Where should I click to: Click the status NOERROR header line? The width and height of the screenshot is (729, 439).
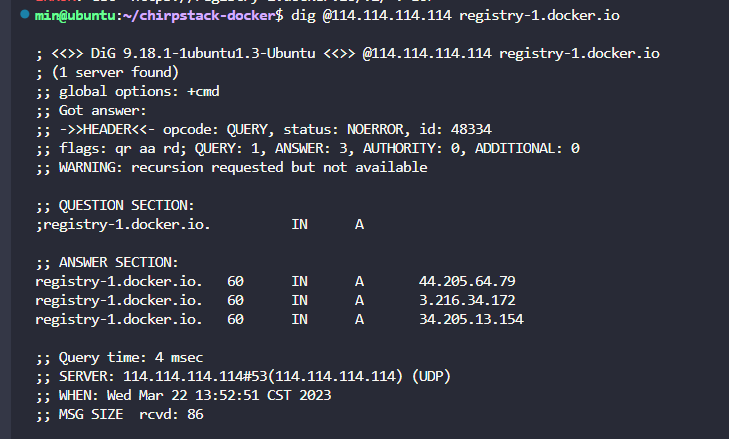pos(263,129)
